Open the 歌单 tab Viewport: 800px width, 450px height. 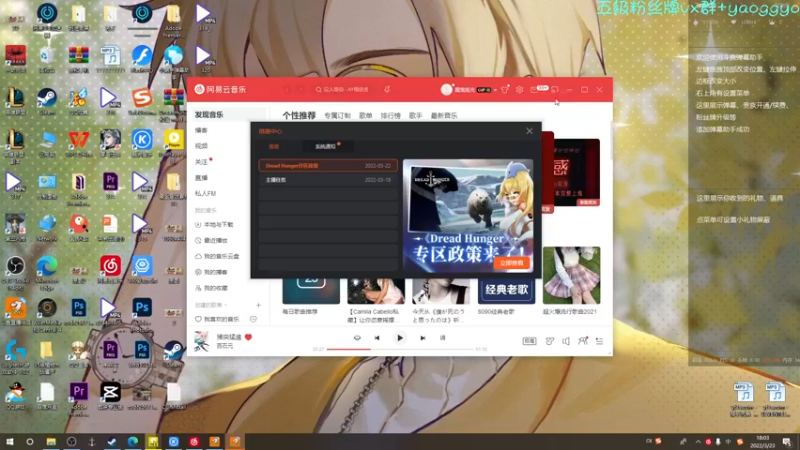click(x=365, y=116)
